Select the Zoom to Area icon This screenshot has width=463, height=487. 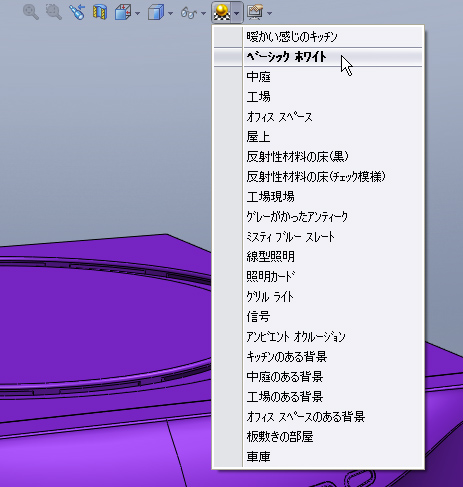coord(54,13)
